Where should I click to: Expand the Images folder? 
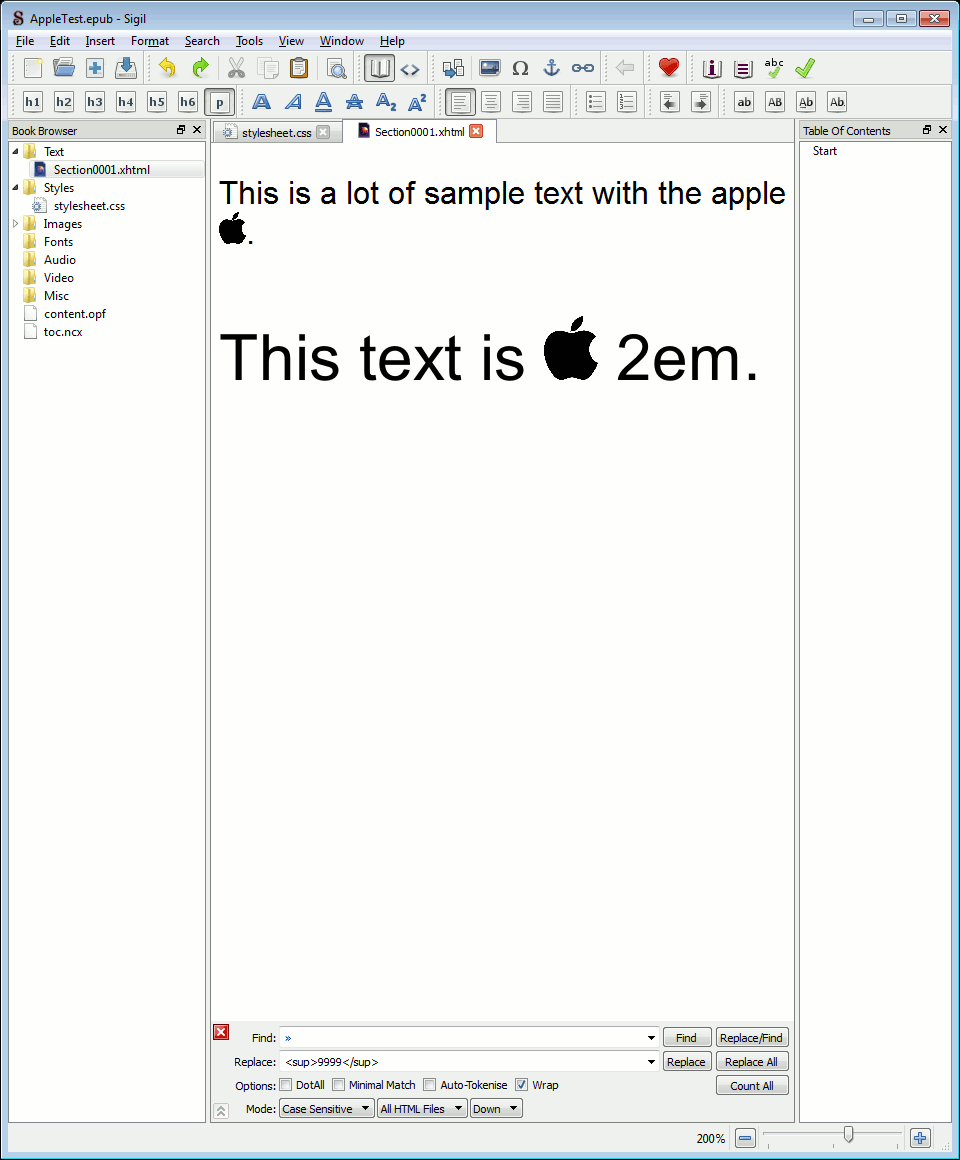click(16, 223)
